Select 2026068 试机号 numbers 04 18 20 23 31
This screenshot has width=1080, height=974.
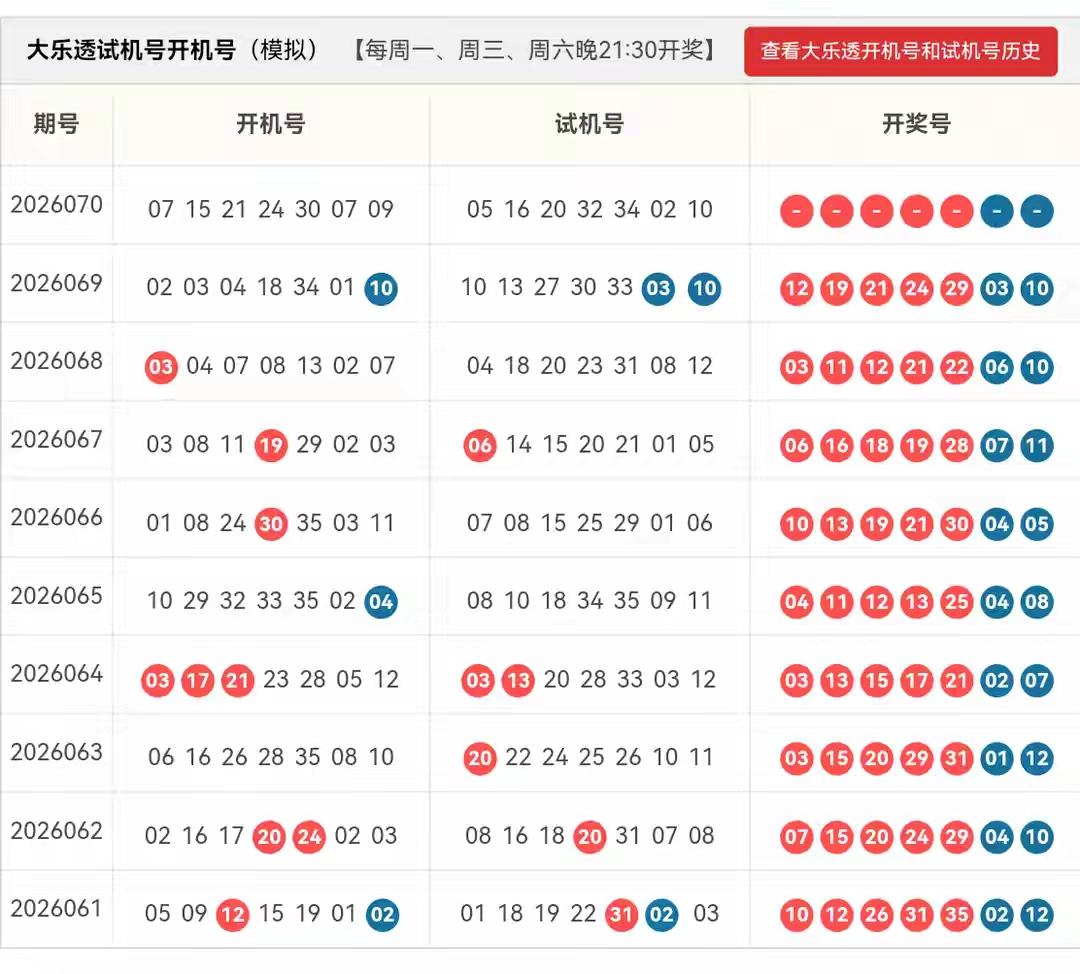(x=552, y=365)
